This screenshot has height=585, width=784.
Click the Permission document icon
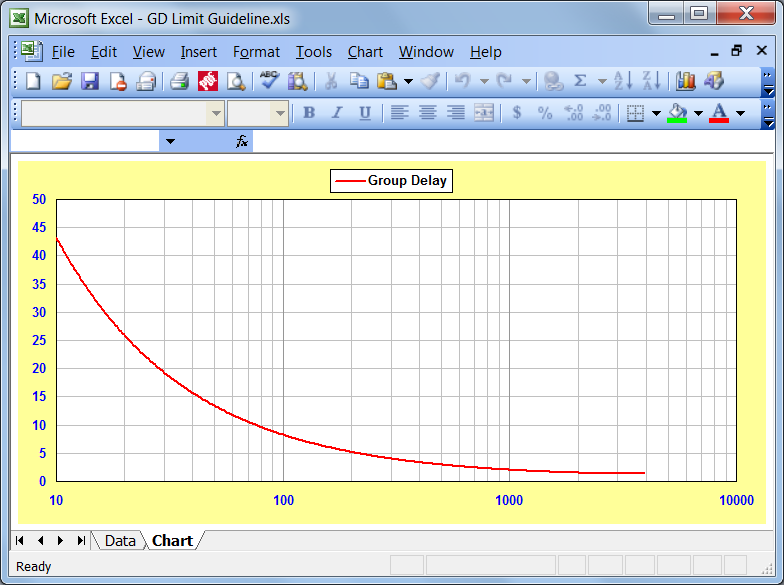pos(118,81)
